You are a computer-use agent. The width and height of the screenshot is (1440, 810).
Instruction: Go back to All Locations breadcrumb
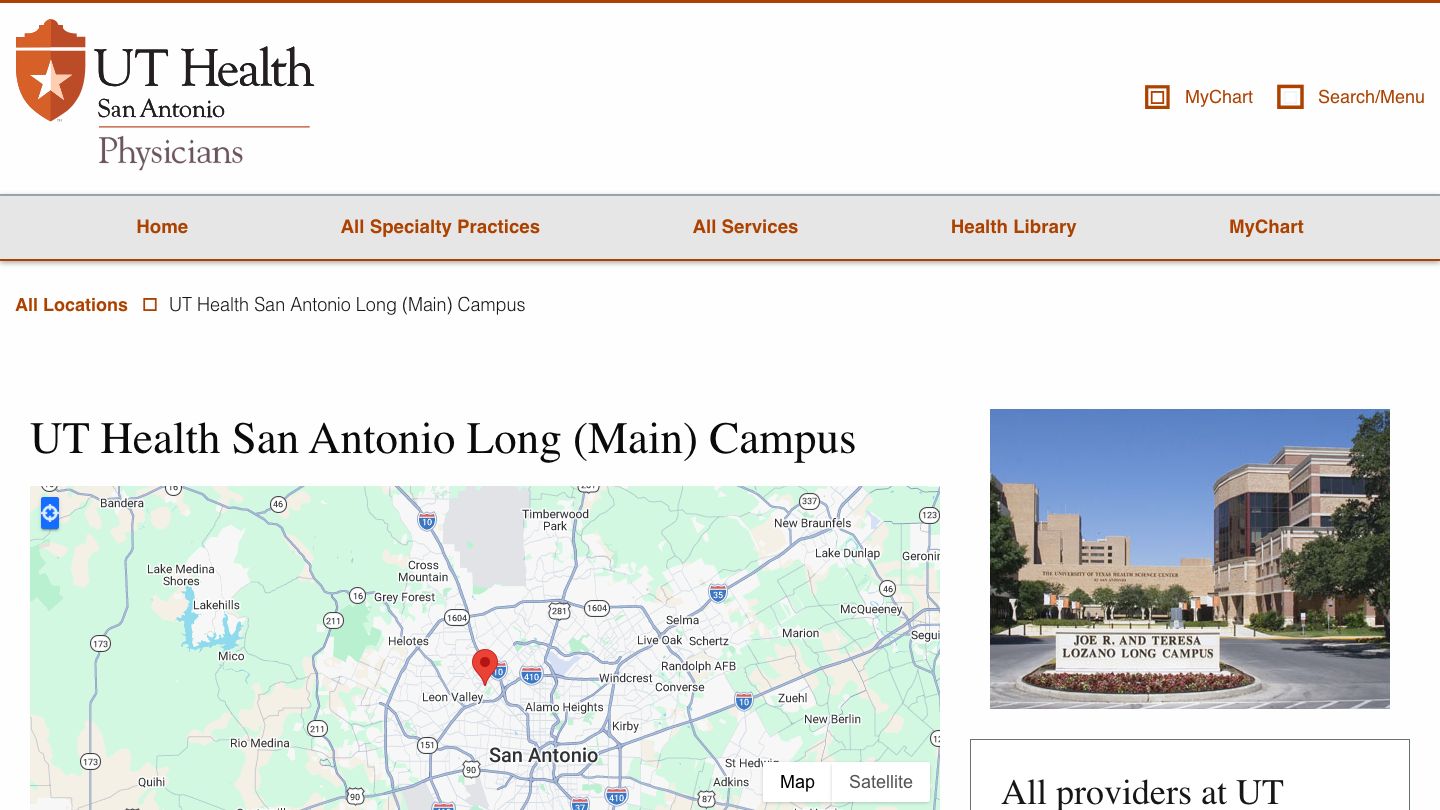click(71, 304)
